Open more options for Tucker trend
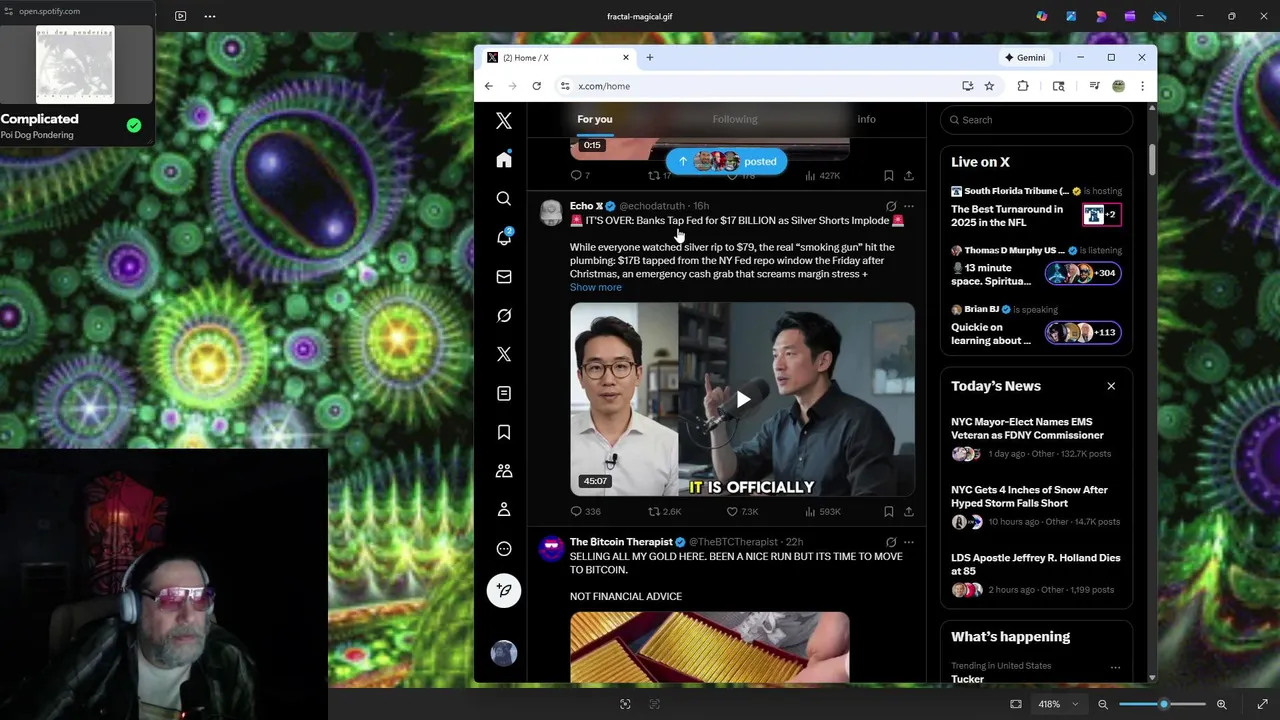The width and height of the screenshot is (1280, 720). (x=1115, y=667)
